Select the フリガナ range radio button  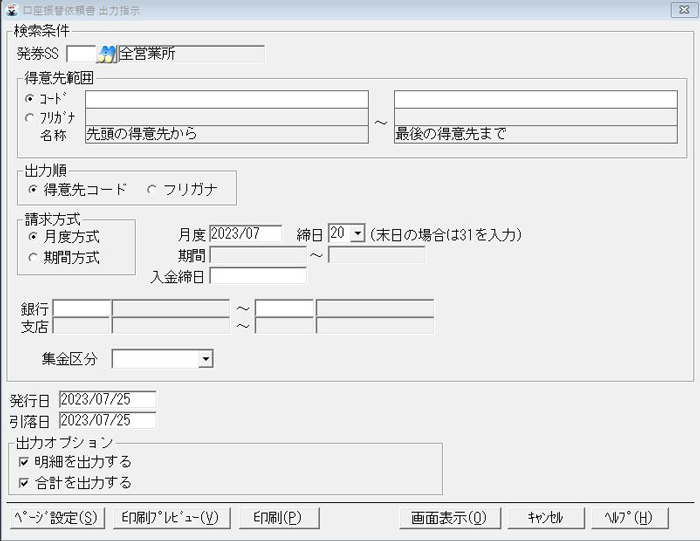coord(29,117)
